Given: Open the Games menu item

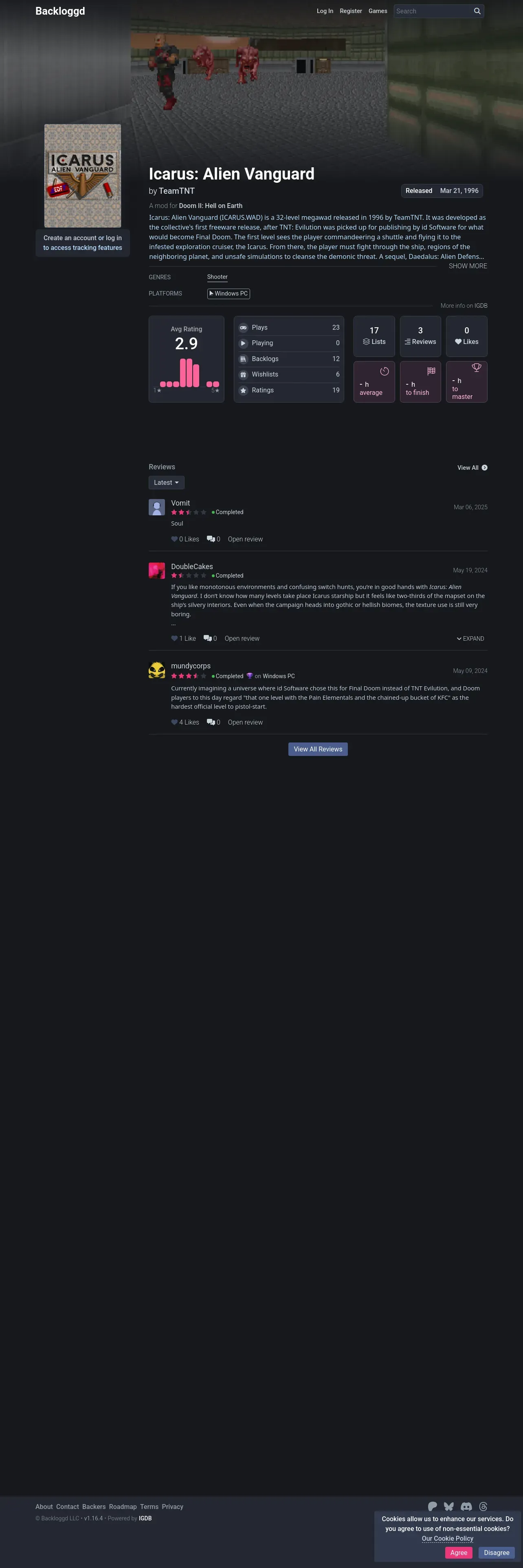Looking at the screenshot, I should tap(378, 11).
